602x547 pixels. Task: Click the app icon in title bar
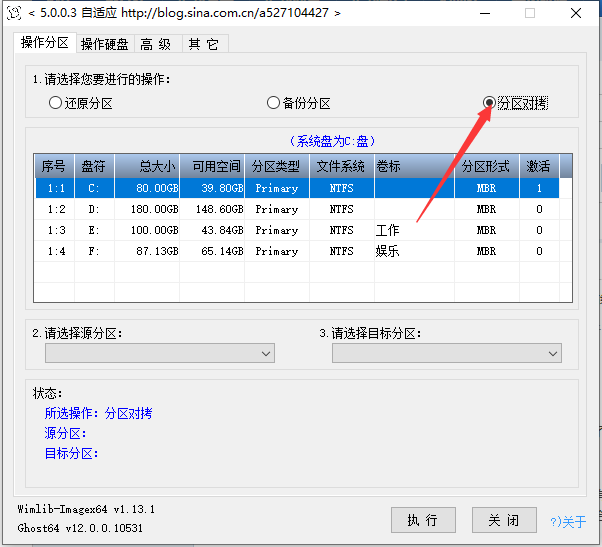point(14,13)
